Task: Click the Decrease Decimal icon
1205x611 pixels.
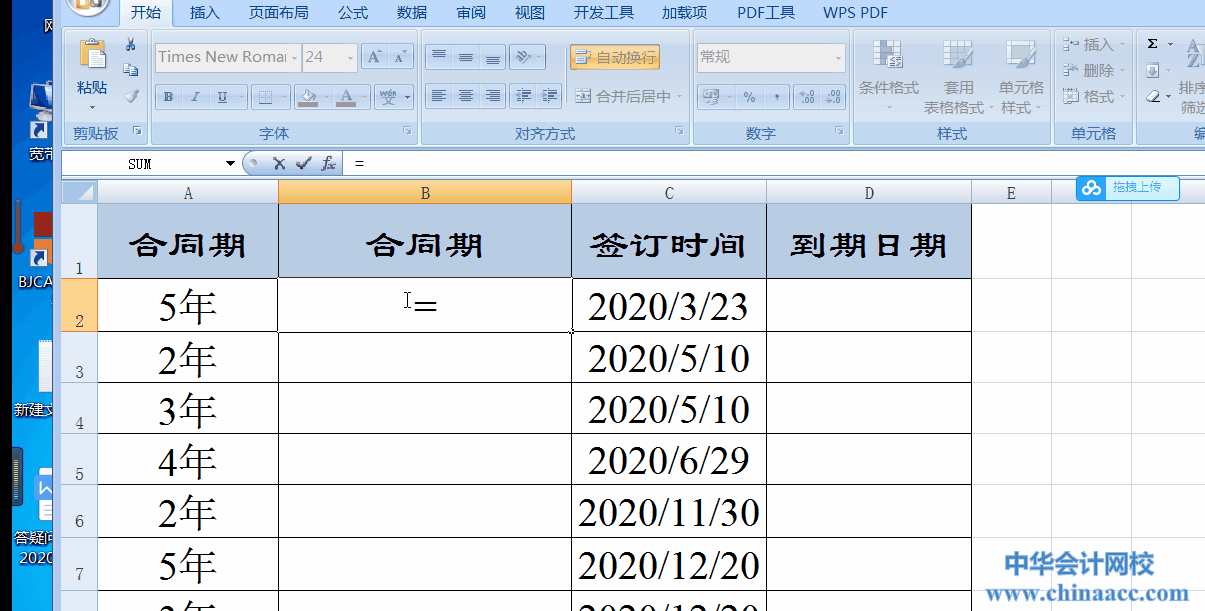Action: (x=832, y=97)
